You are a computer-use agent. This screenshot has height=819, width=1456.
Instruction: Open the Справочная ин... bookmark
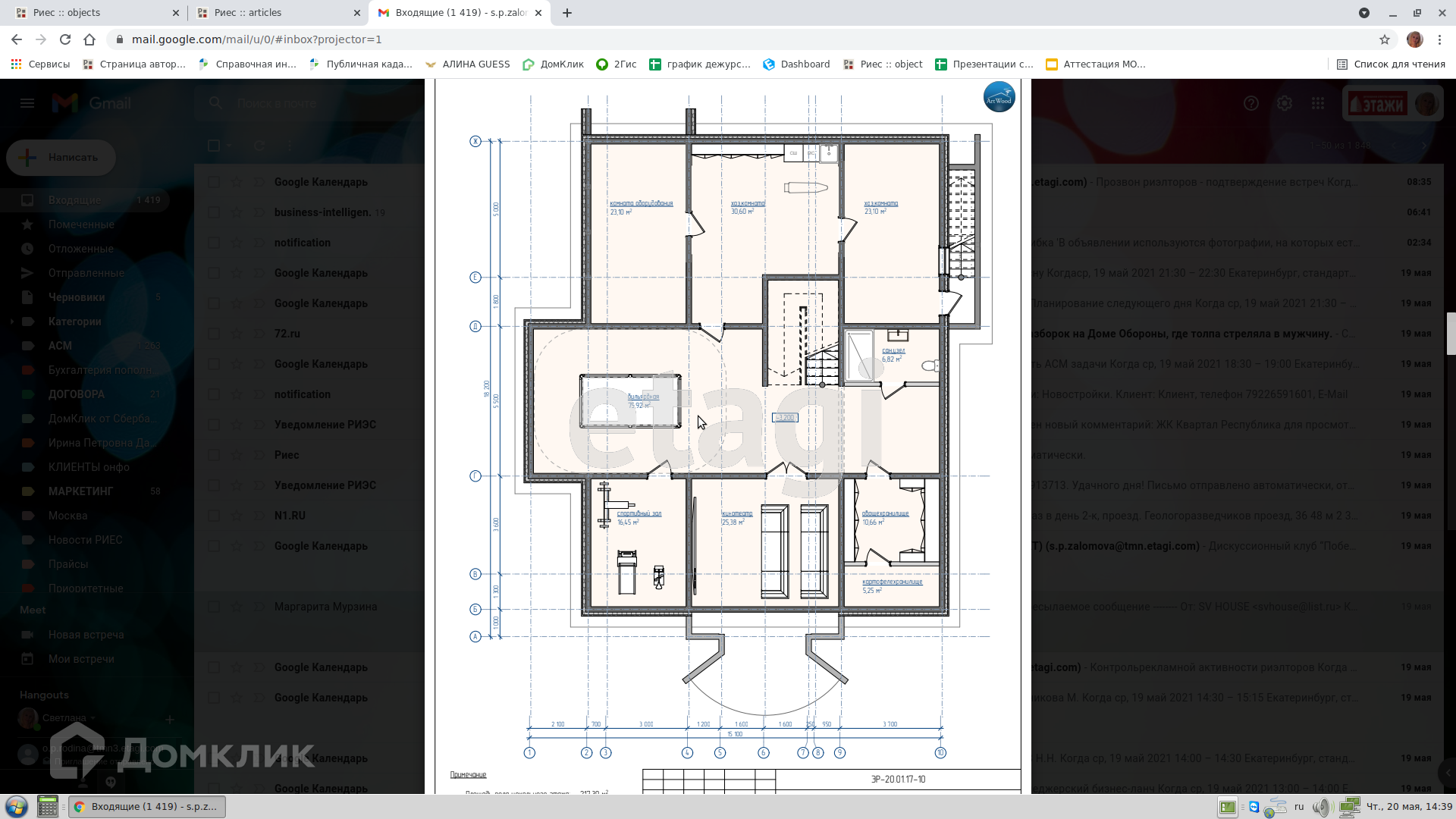pyautogui.click(x=247, y=64)
